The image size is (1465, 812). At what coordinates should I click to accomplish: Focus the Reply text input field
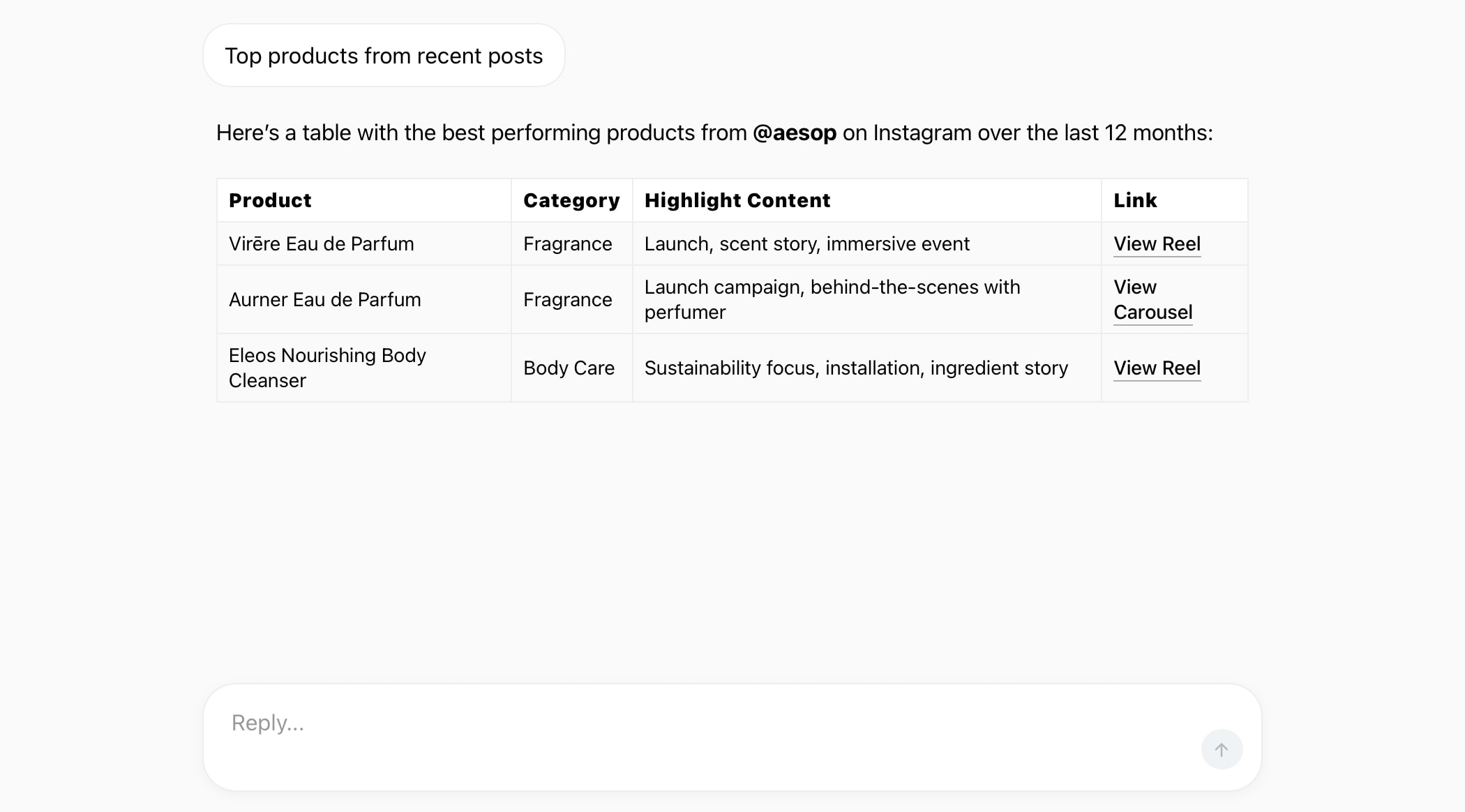(698, 723)
